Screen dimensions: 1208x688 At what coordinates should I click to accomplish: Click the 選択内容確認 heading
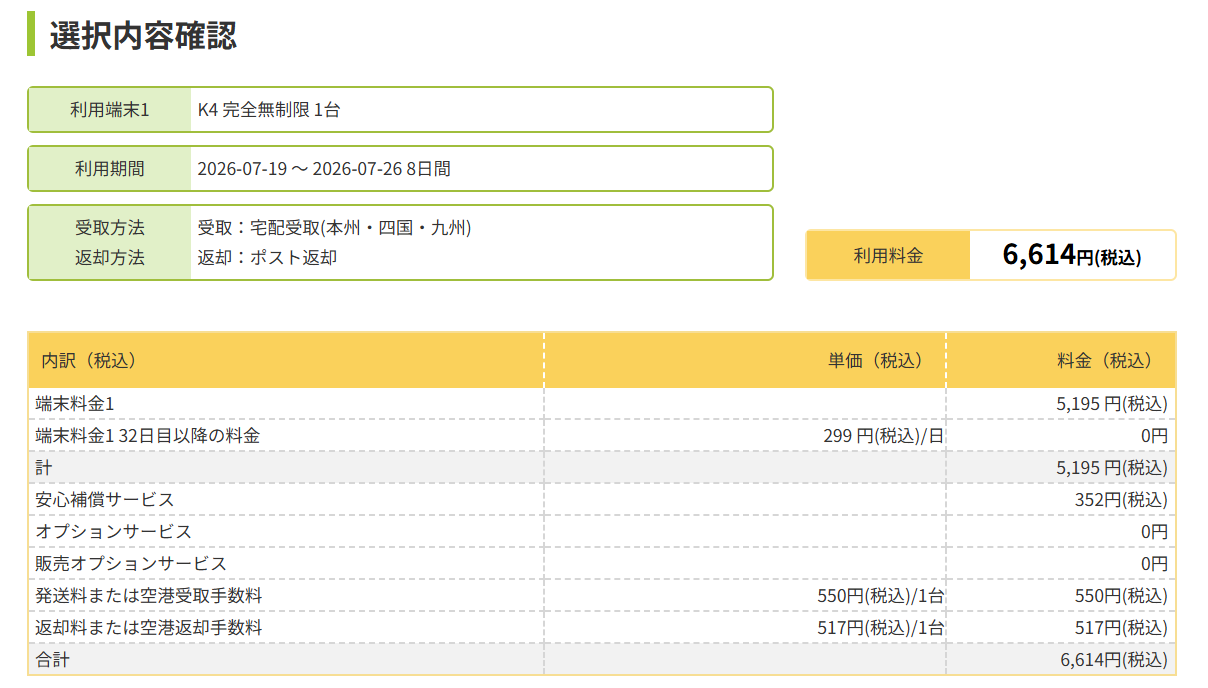[x=143, y=34]
